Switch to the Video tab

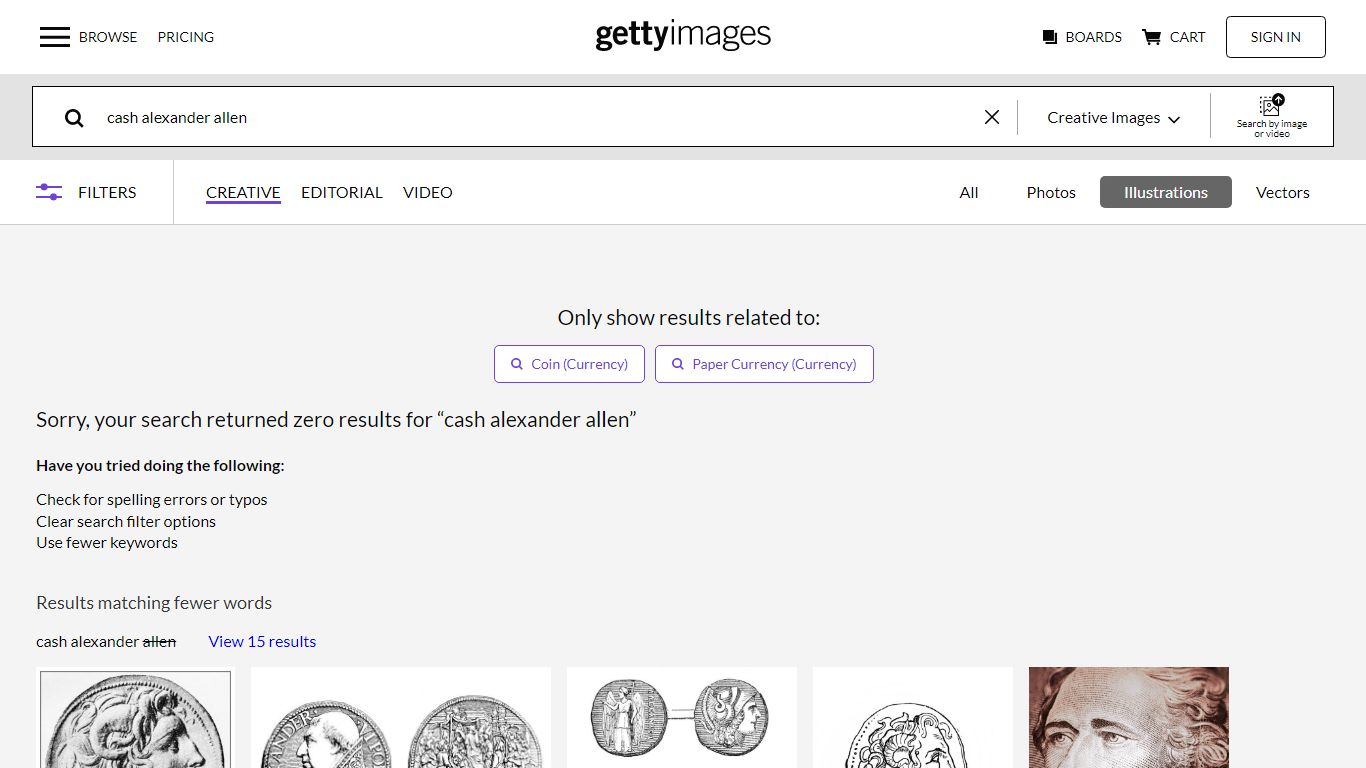[x=428, y=193]
